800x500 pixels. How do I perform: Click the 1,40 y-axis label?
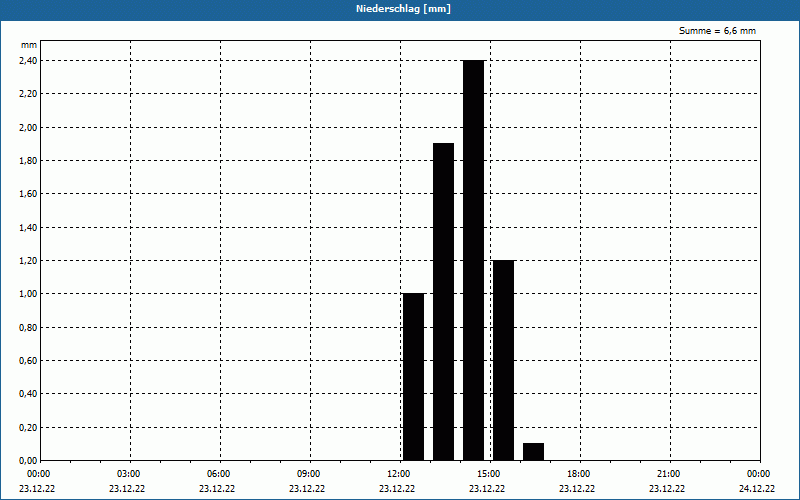point(28,228)
